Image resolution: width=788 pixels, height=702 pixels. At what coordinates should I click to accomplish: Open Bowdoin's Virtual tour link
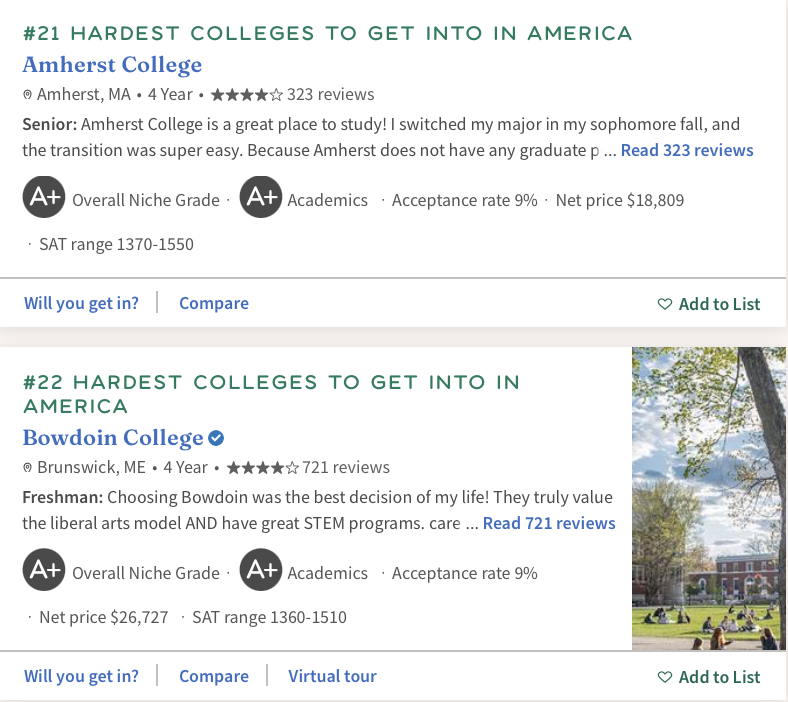332,676
